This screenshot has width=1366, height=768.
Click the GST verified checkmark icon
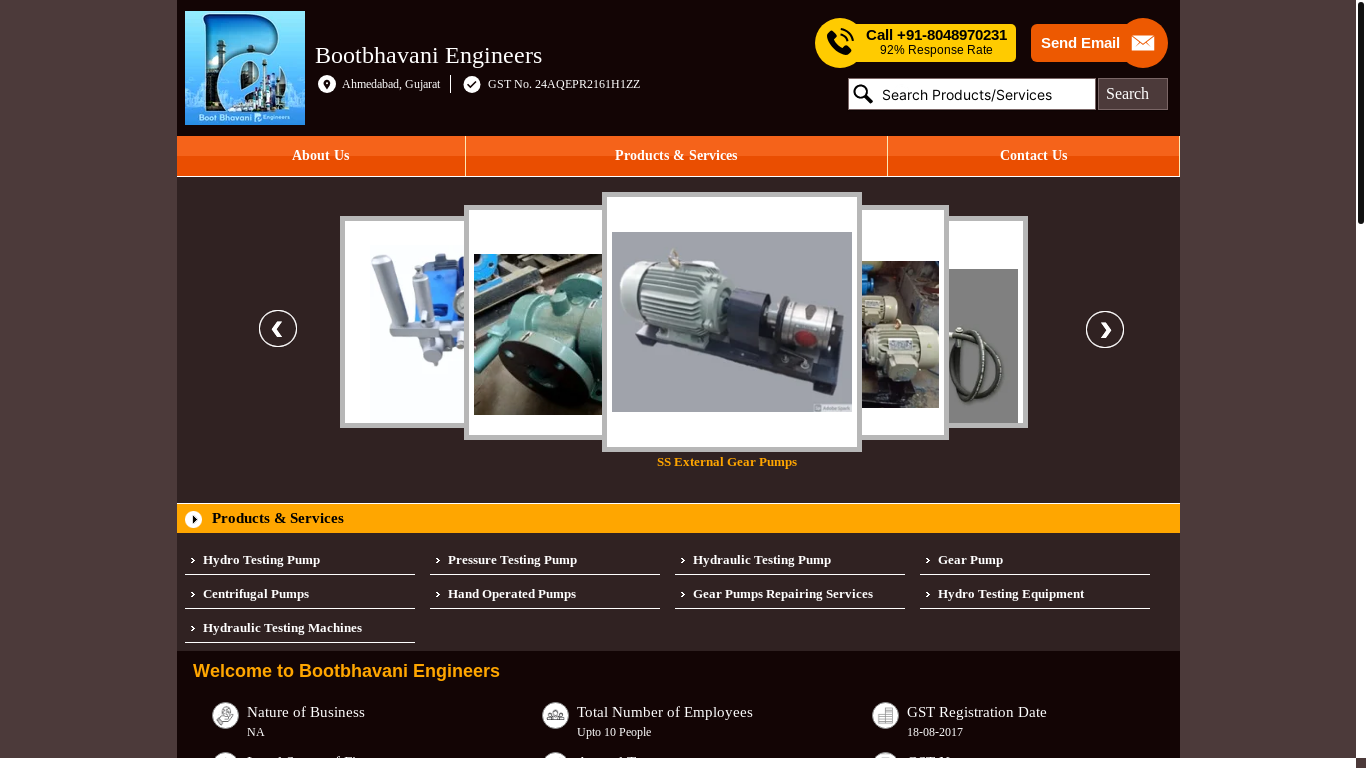tap(472, 84)
